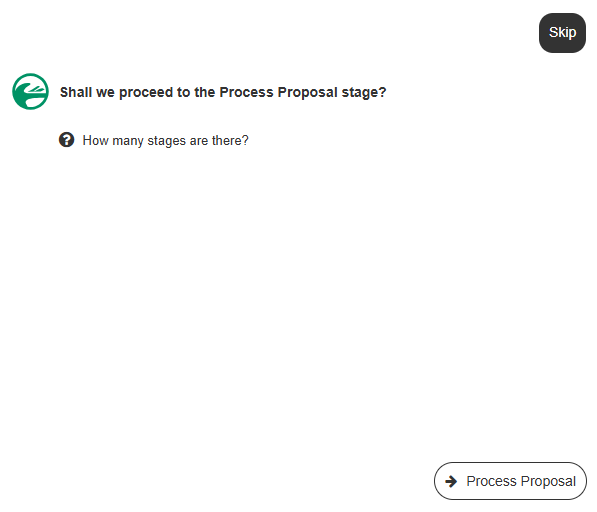Viewport: 597px width, 512px height.
Task: Click the assistant avatar icon
Action: tap(30, 91)
